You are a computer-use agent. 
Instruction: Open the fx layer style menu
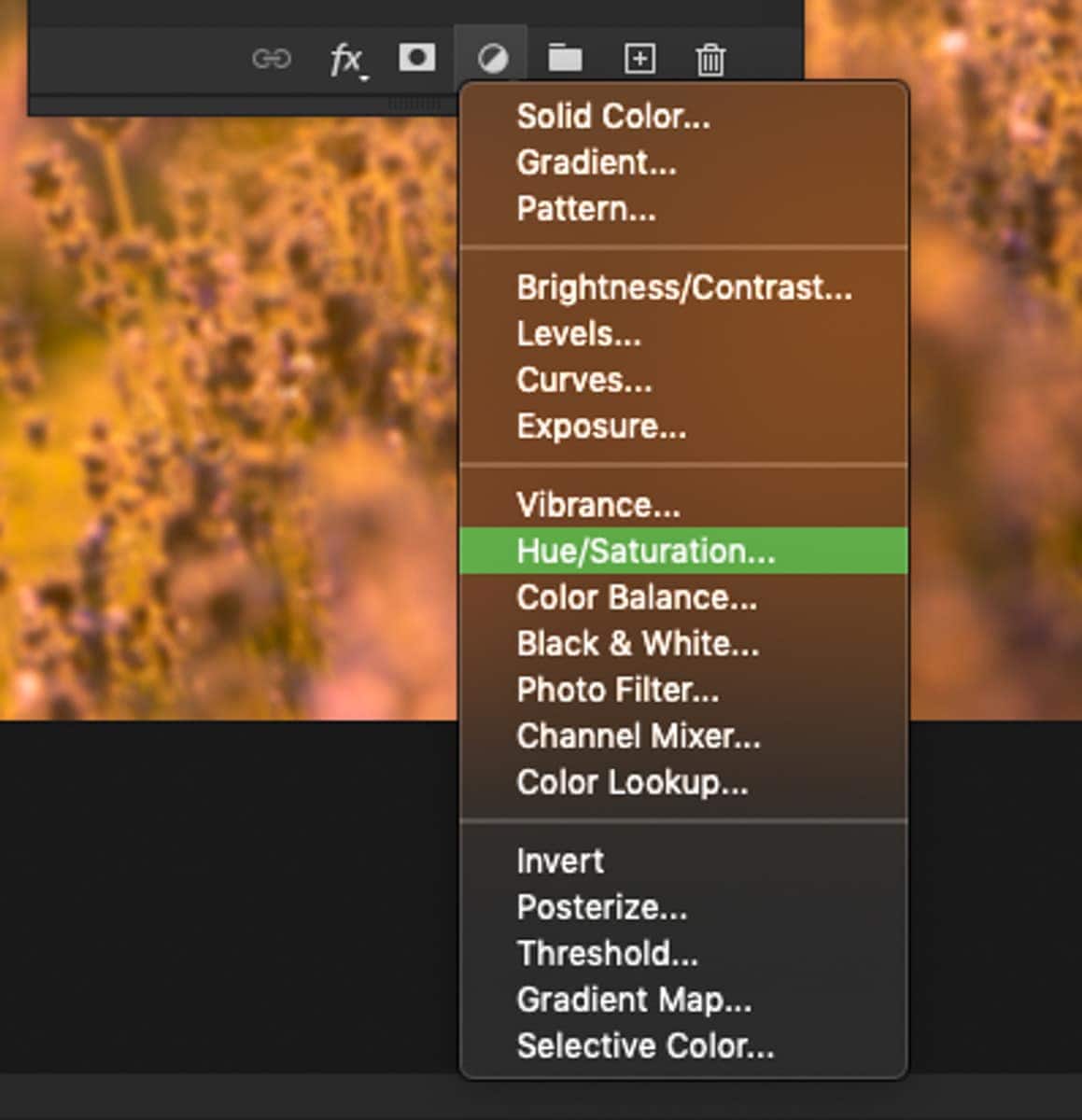[x=347, y=61]
